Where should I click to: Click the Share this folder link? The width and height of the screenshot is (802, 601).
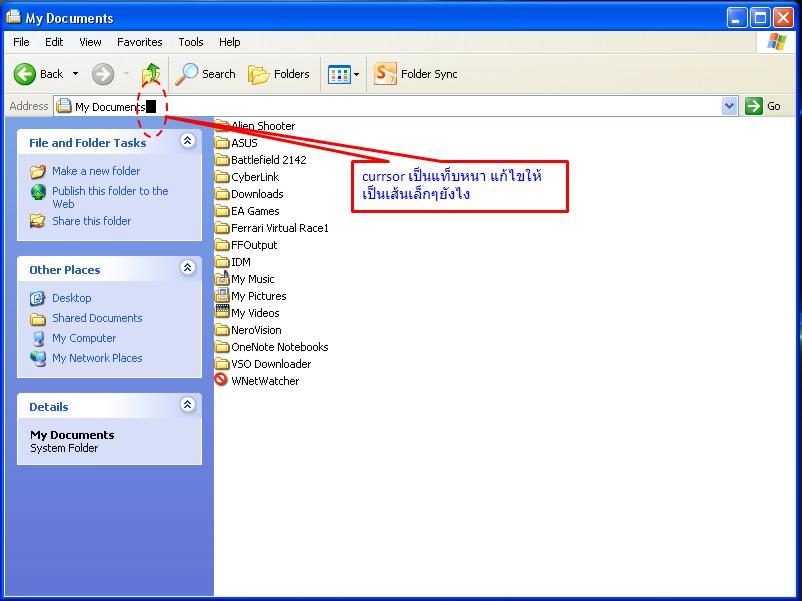(x=92, y=221)
